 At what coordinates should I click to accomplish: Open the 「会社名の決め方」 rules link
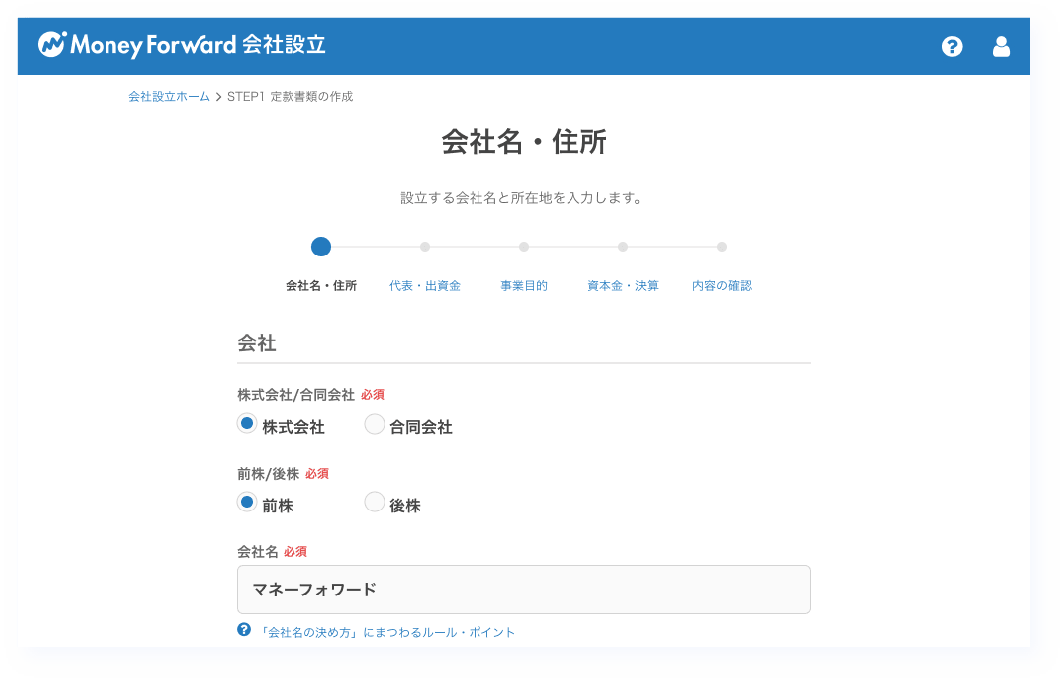(388, 632)
